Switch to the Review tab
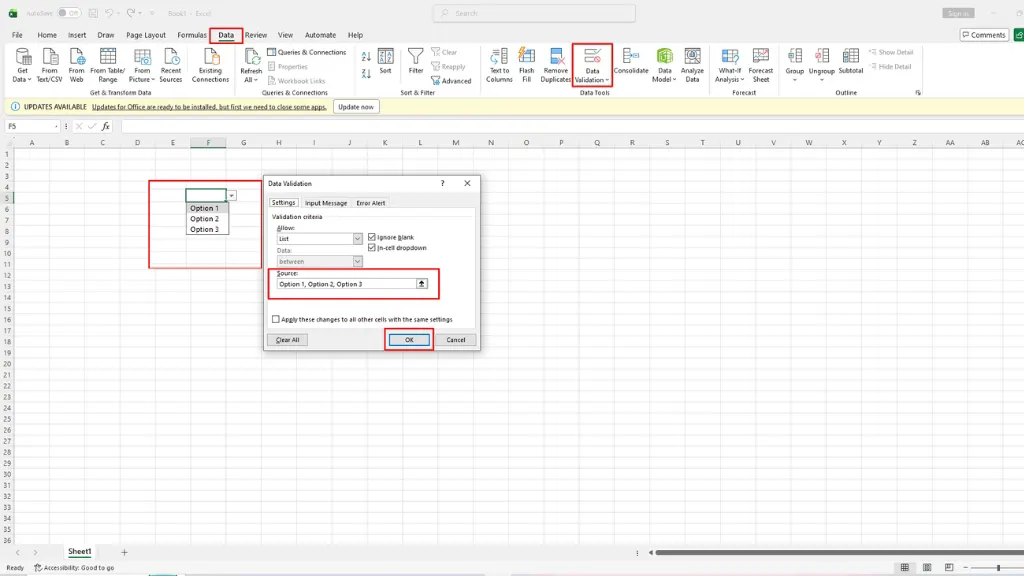The image size is (1024, 576). pos(255,35)
